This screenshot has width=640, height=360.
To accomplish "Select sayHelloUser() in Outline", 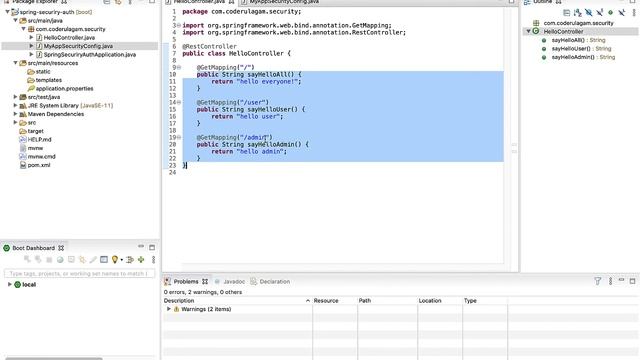I will pos(581,49).
